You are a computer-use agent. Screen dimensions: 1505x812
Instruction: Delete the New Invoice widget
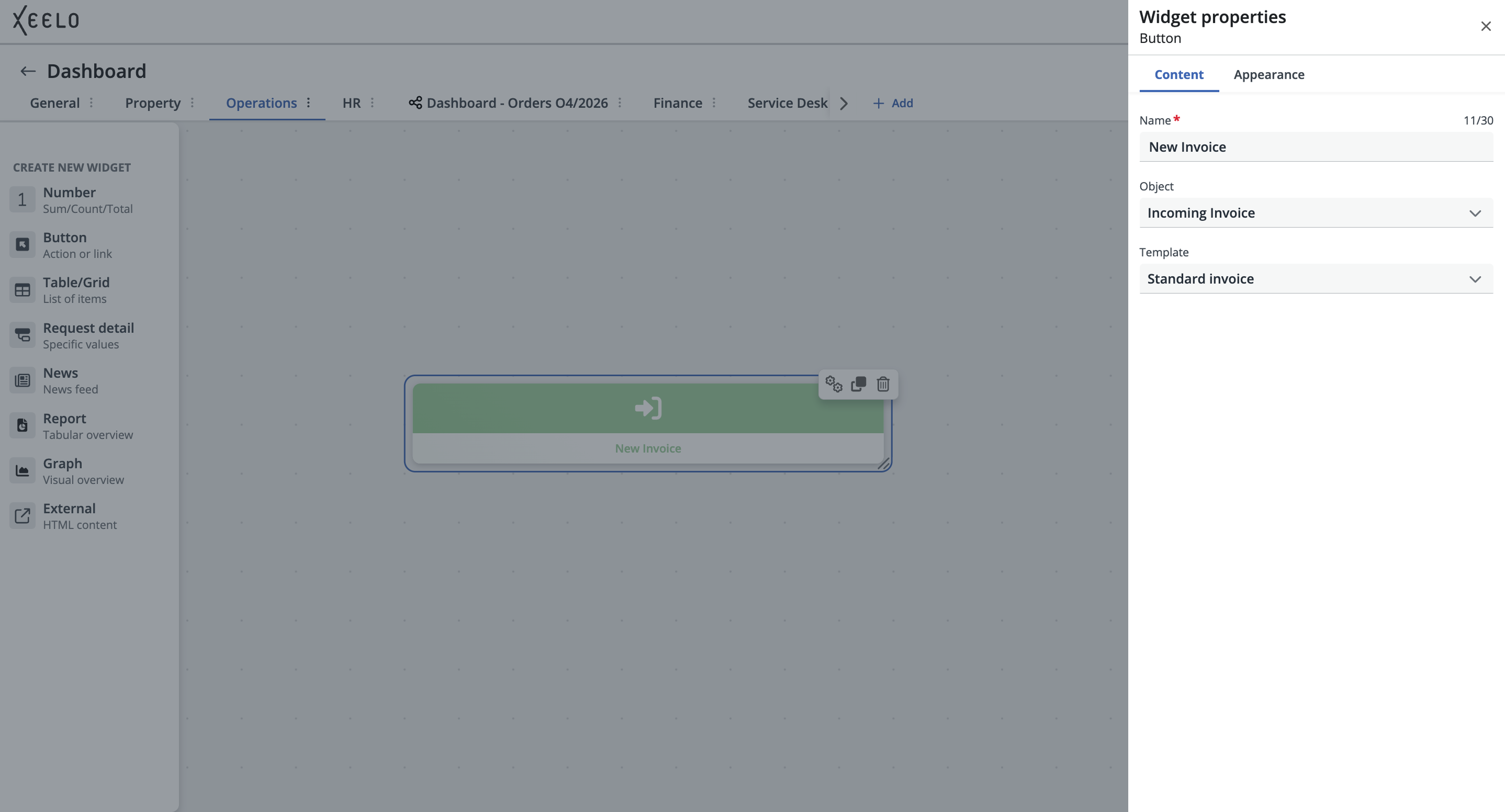point(883,385)
